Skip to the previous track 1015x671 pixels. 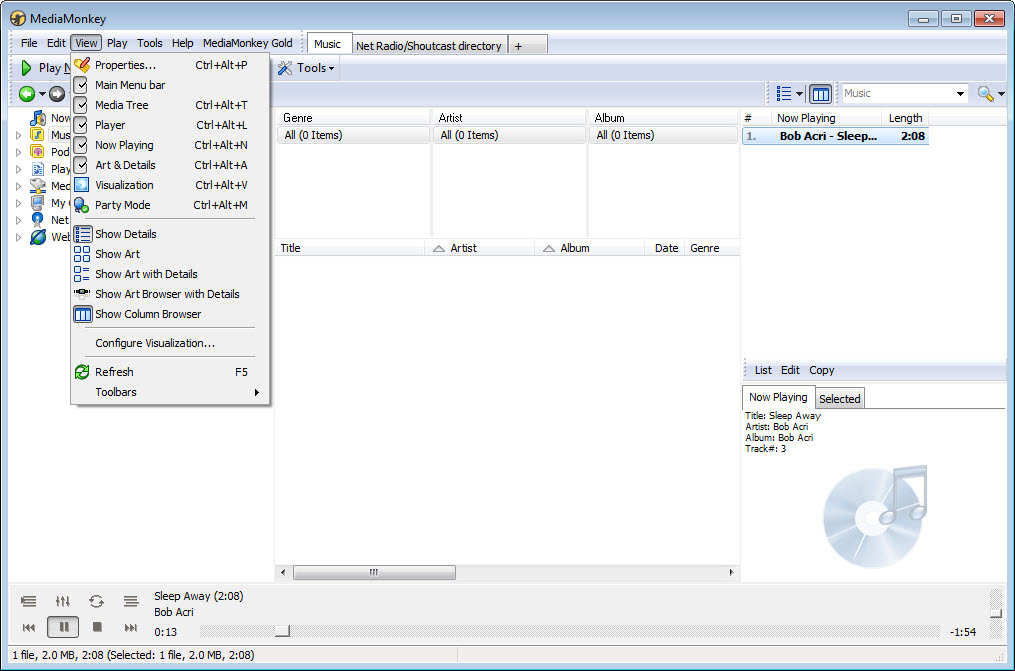pyautogui.click(x=29, y=627)
